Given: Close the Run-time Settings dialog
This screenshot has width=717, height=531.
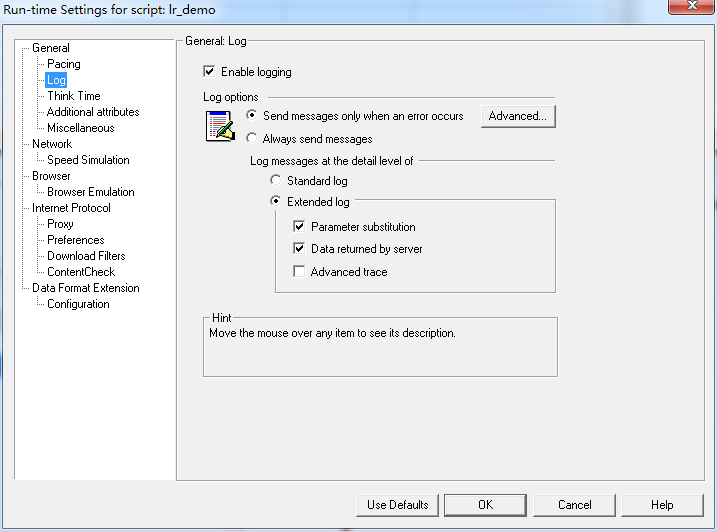Looking at the screenshot, I should tap(690, 8).
